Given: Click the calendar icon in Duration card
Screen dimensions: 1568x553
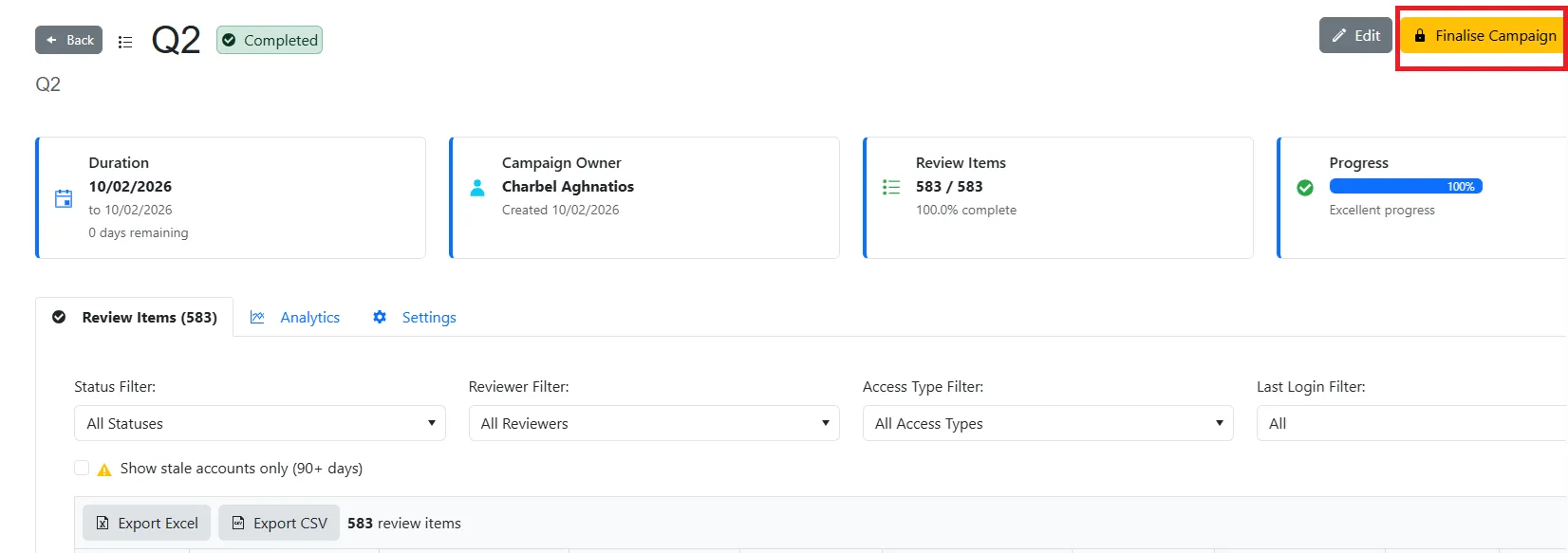Looking at the screenshot, I should click(x=64, y=198).
